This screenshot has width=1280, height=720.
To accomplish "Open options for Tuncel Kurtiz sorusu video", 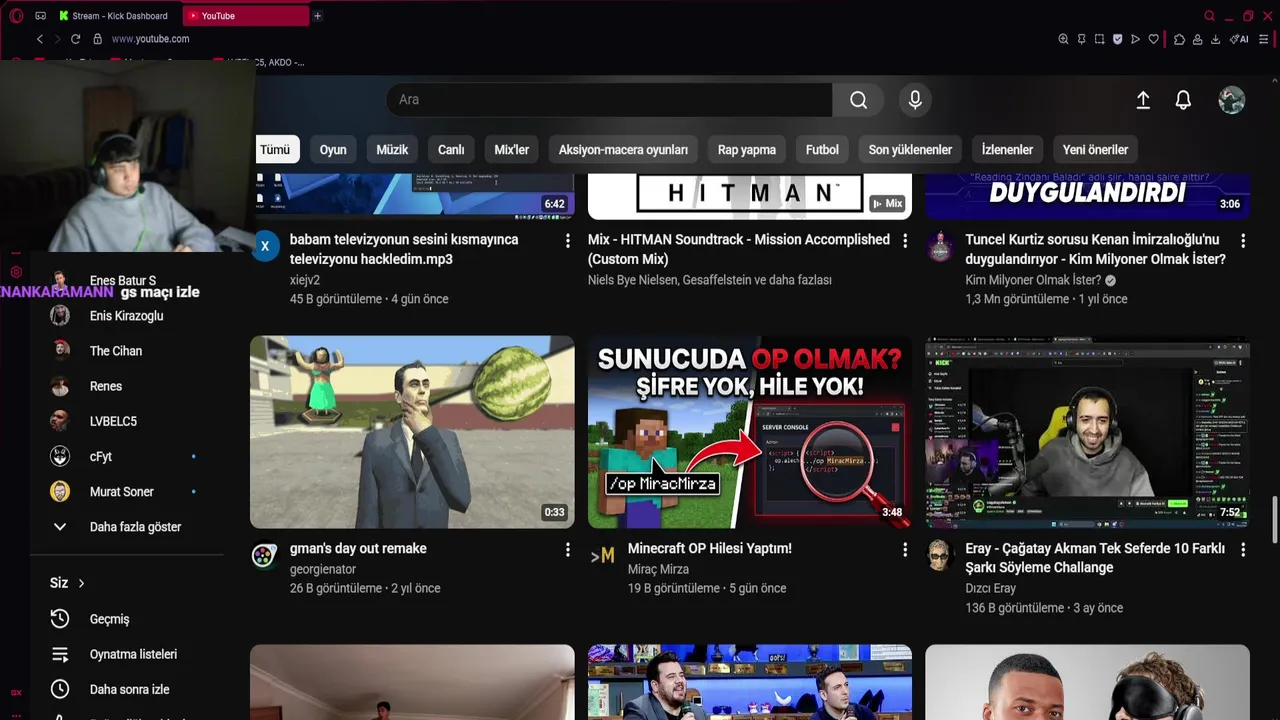I will coord(1243,241).
